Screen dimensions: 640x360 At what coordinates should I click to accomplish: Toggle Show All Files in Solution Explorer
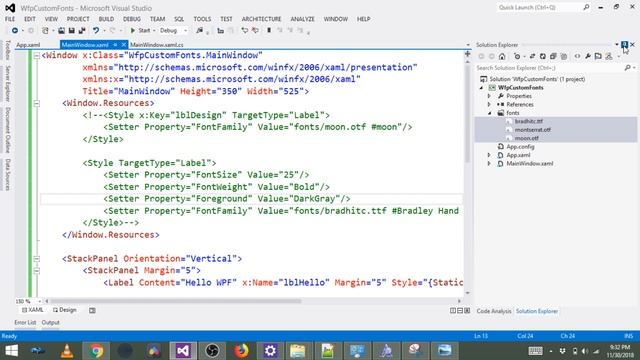(564, 56)
